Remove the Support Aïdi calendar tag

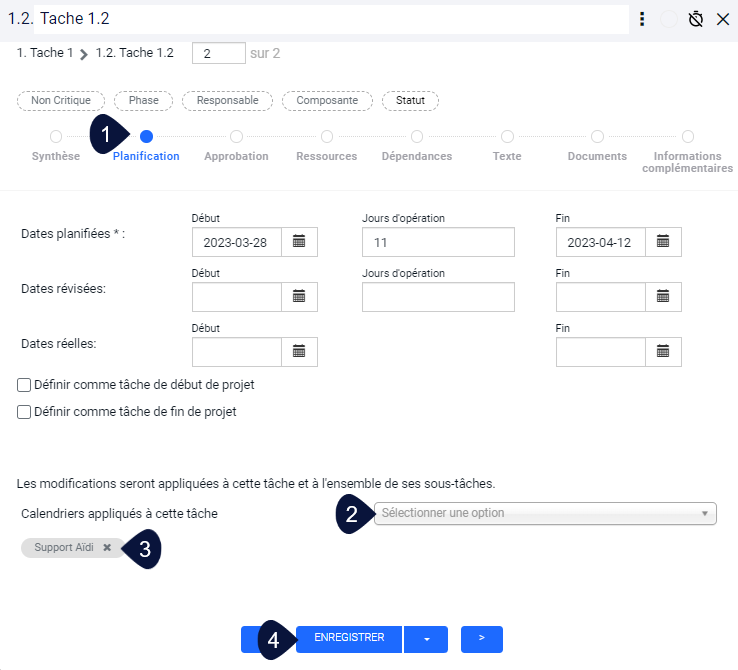click(107, 548)
